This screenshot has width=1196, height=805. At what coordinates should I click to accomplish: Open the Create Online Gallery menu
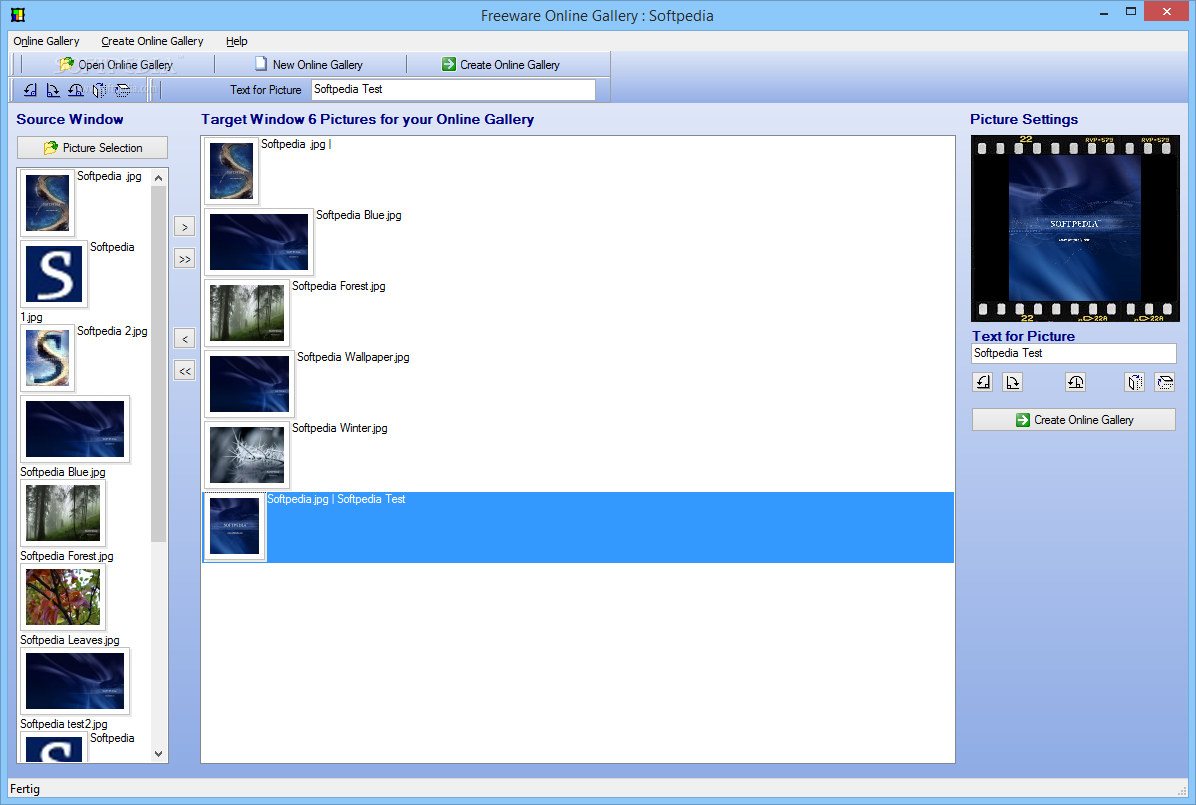(x=152, y=41)
